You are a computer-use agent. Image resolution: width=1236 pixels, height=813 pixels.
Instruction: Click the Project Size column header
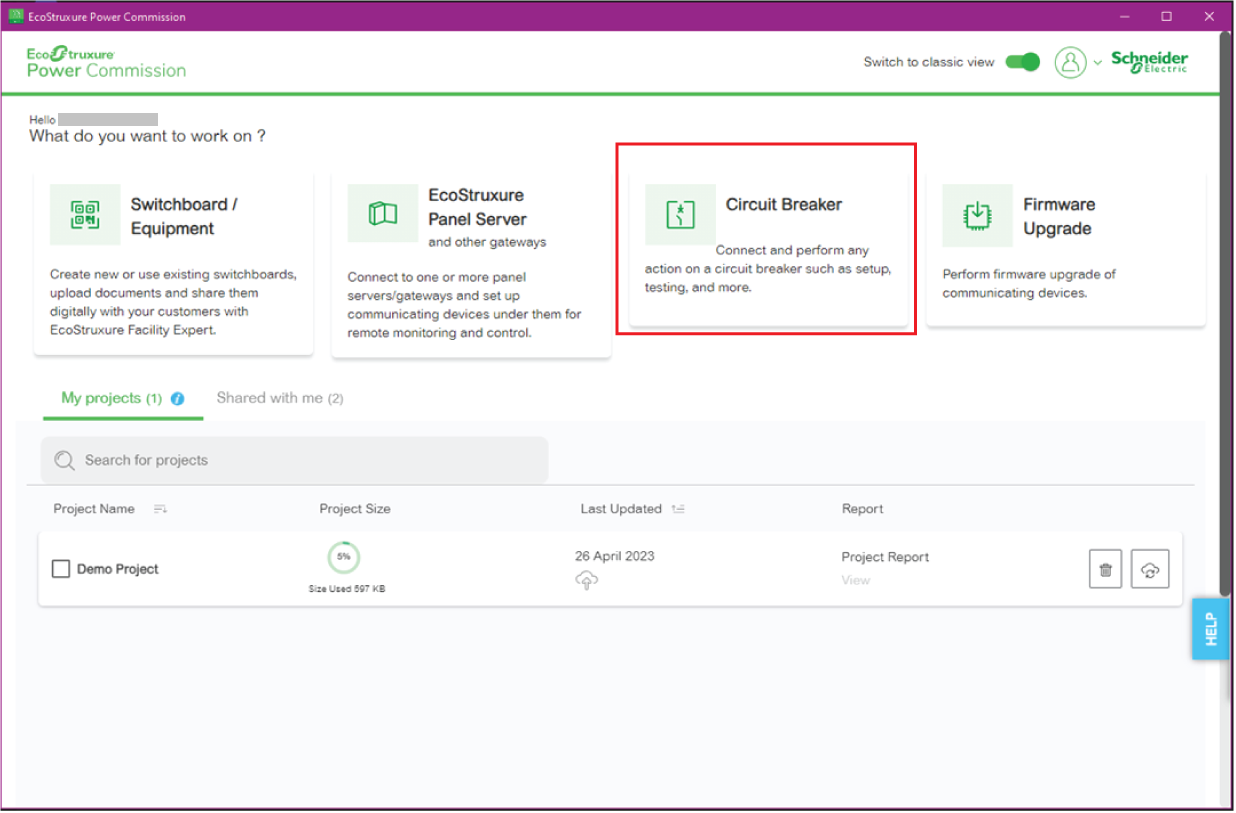[x=355, y=509]
